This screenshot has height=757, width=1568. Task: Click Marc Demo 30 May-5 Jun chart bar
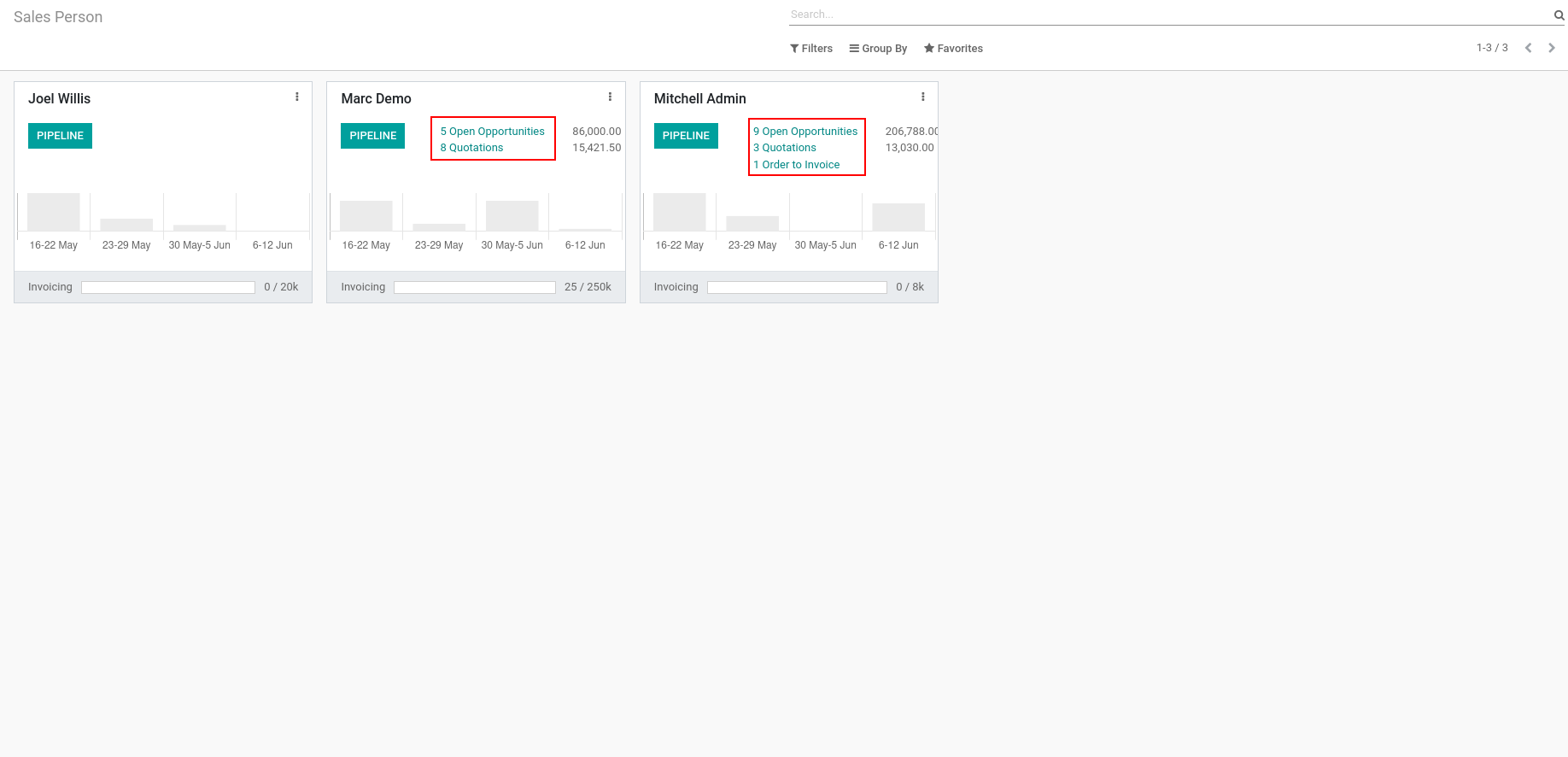tap(512, 215)
